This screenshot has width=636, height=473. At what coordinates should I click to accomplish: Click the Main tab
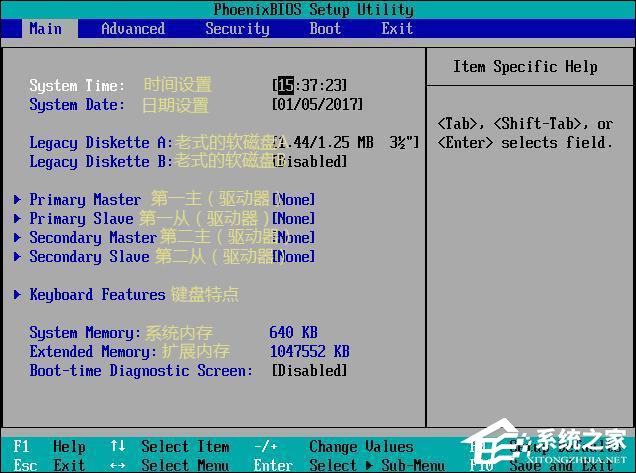[x=45, y=29]
